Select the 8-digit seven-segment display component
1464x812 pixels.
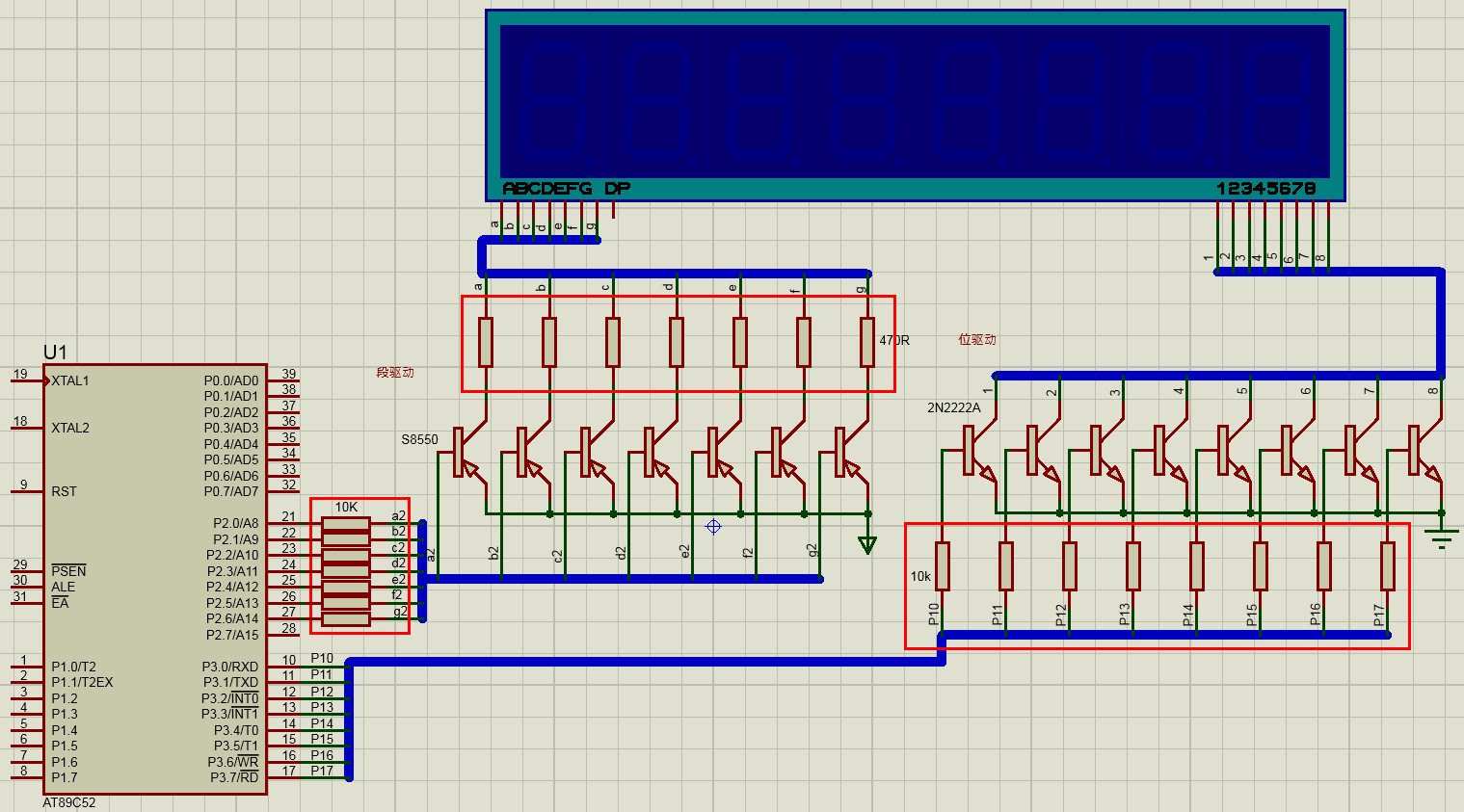(915, 105)
